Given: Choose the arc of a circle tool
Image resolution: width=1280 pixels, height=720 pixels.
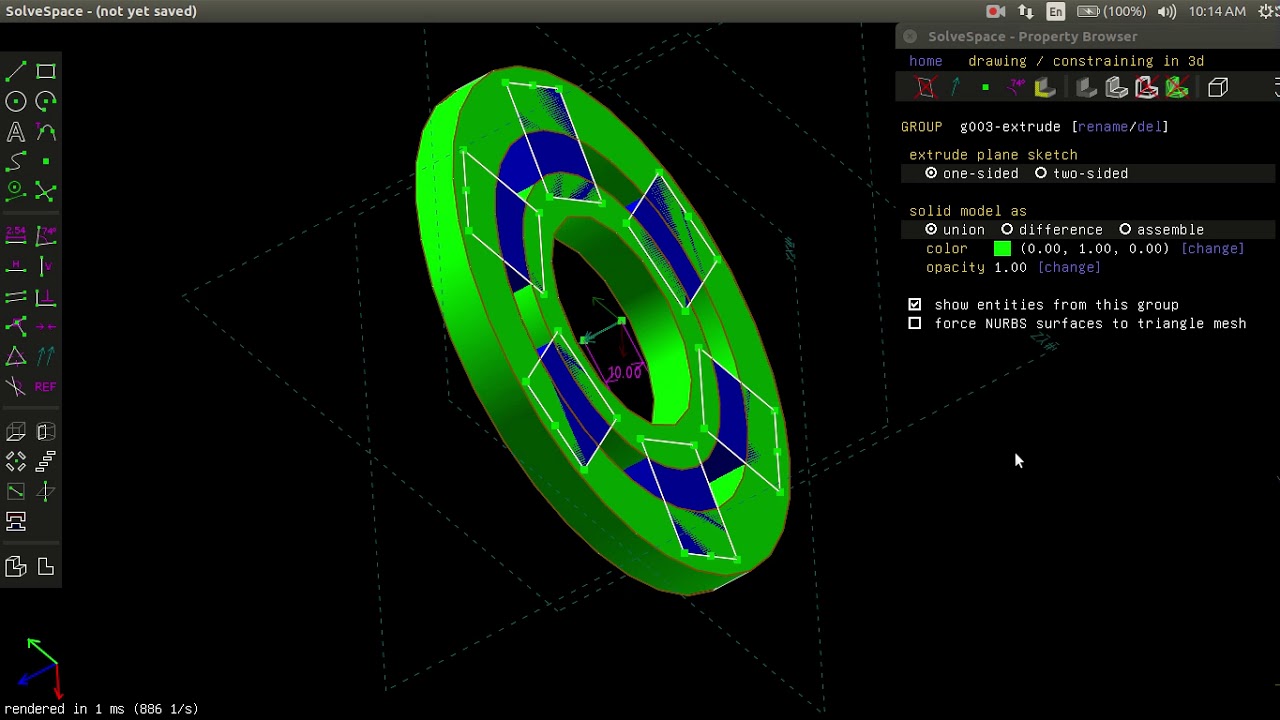Looking at the screenshot, I should click(46, 101).
